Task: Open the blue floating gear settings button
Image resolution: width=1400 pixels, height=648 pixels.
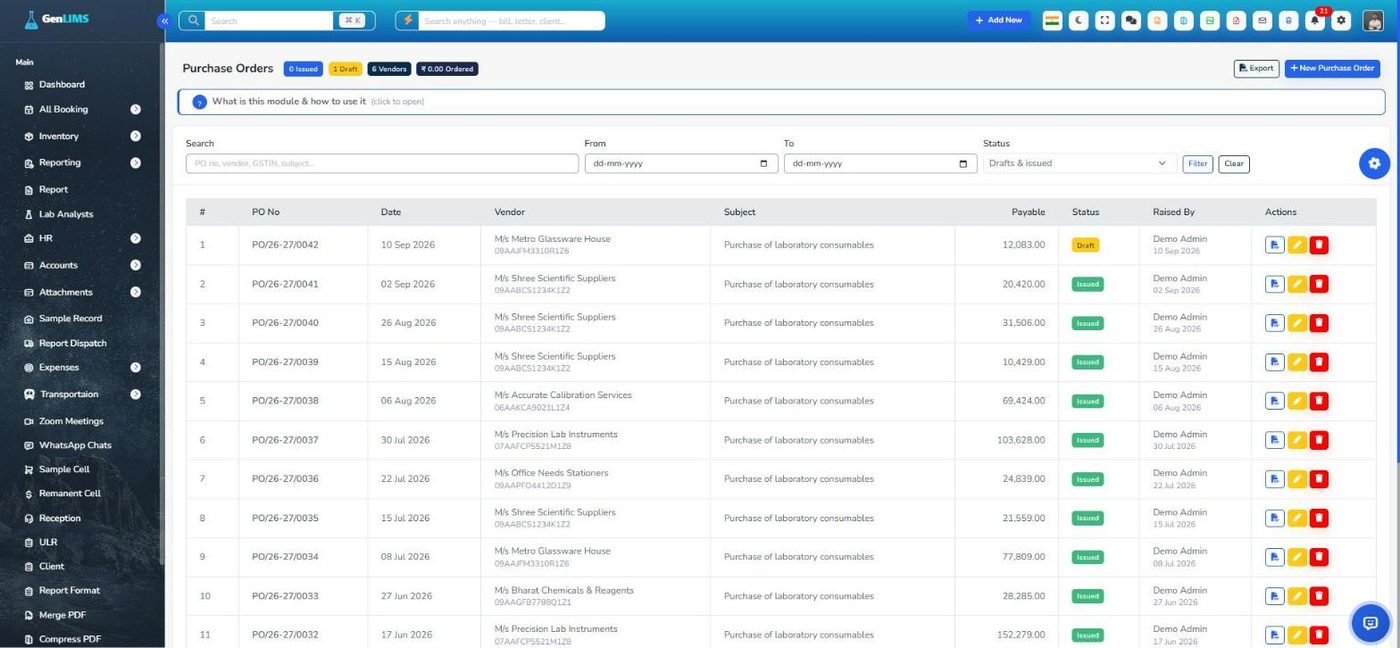Action: [1374, 163]
